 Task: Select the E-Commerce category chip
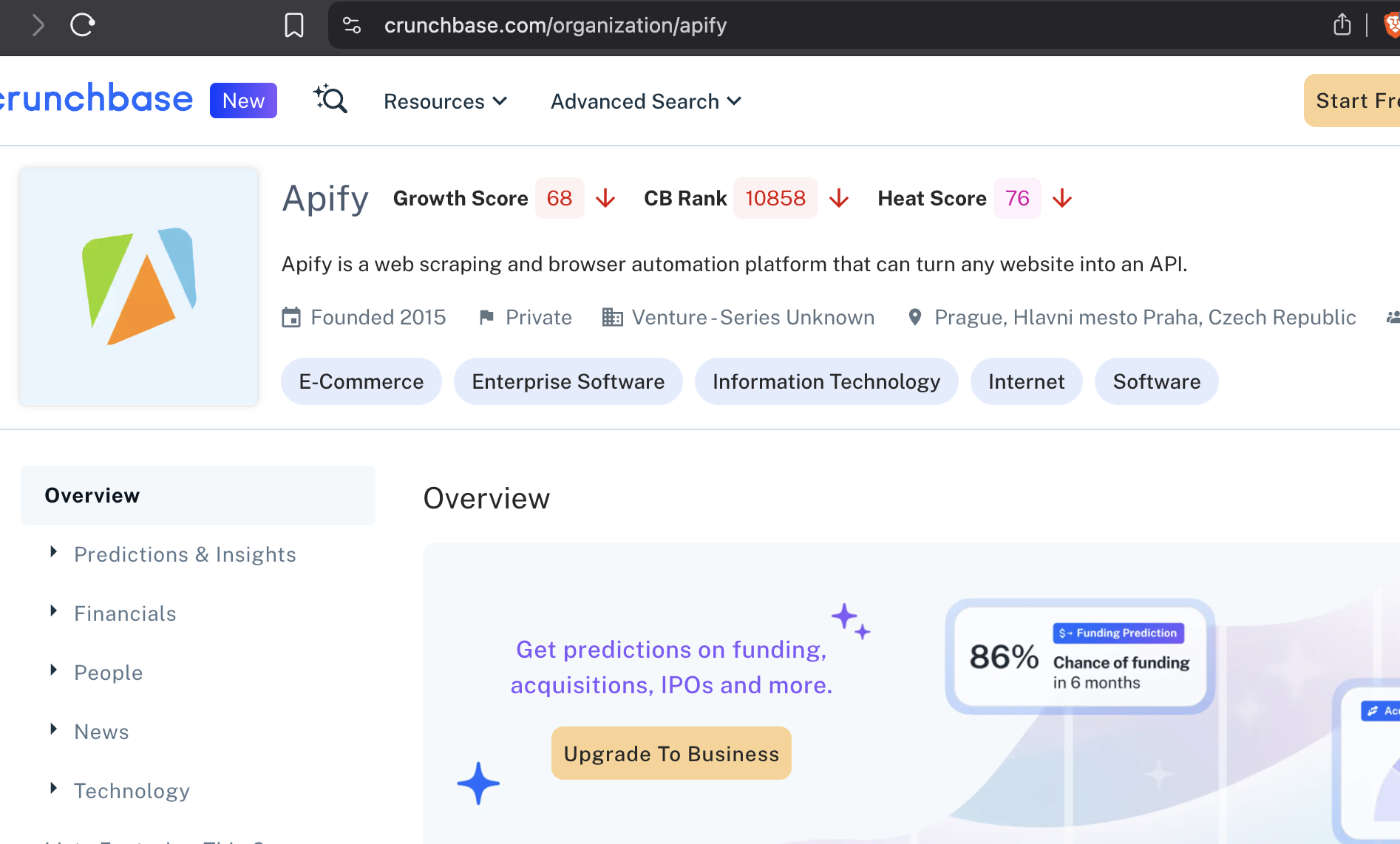[x=361, y=381]
